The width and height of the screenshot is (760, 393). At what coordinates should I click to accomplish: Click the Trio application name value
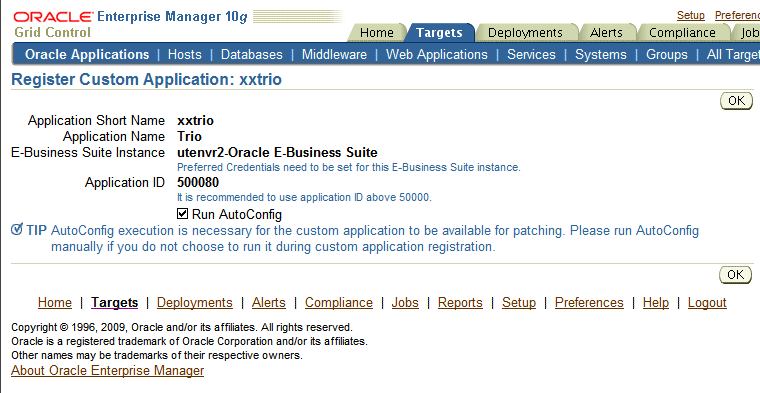(190, 136)
